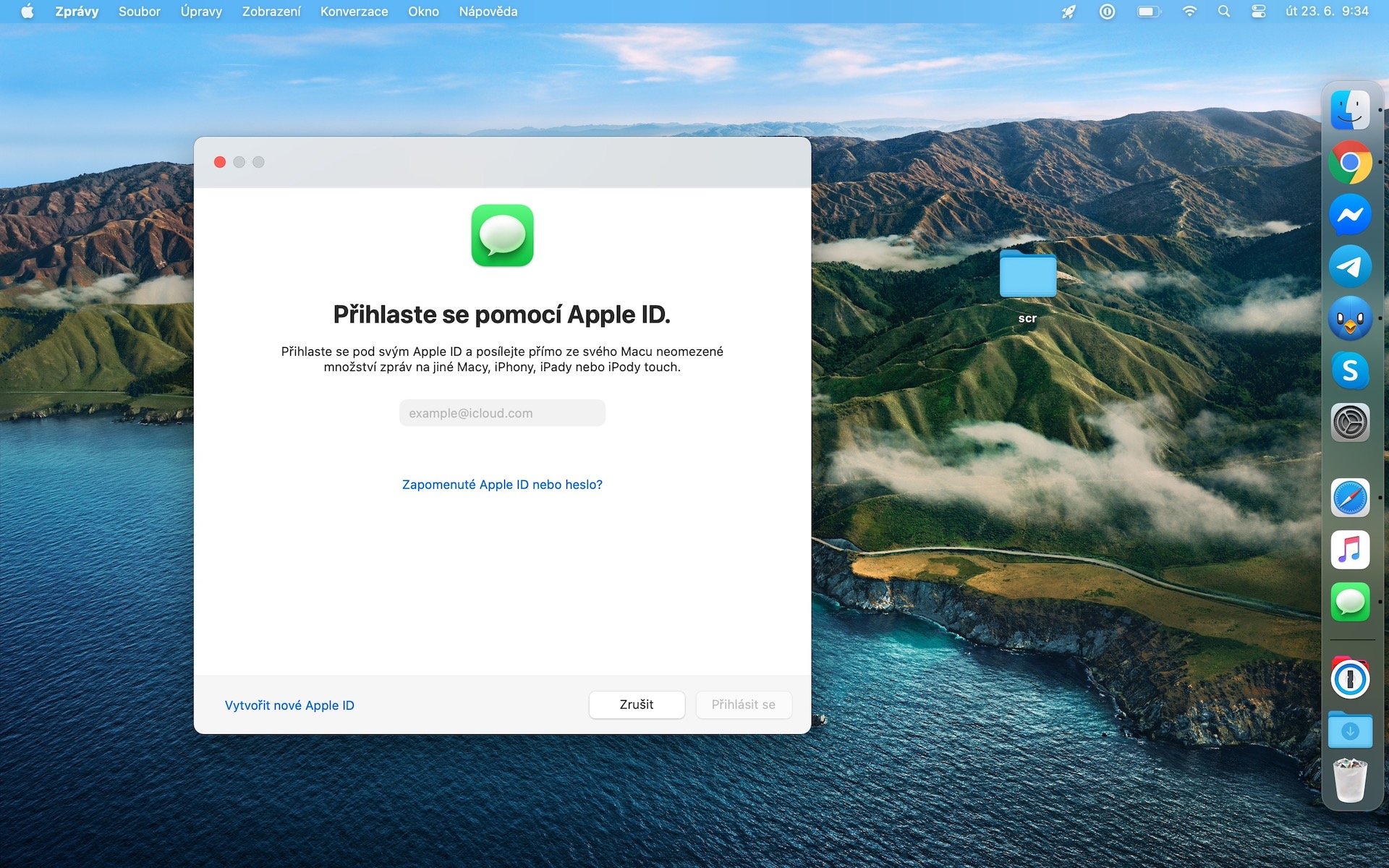Open Telegram from the dock

click(1350, 266)
